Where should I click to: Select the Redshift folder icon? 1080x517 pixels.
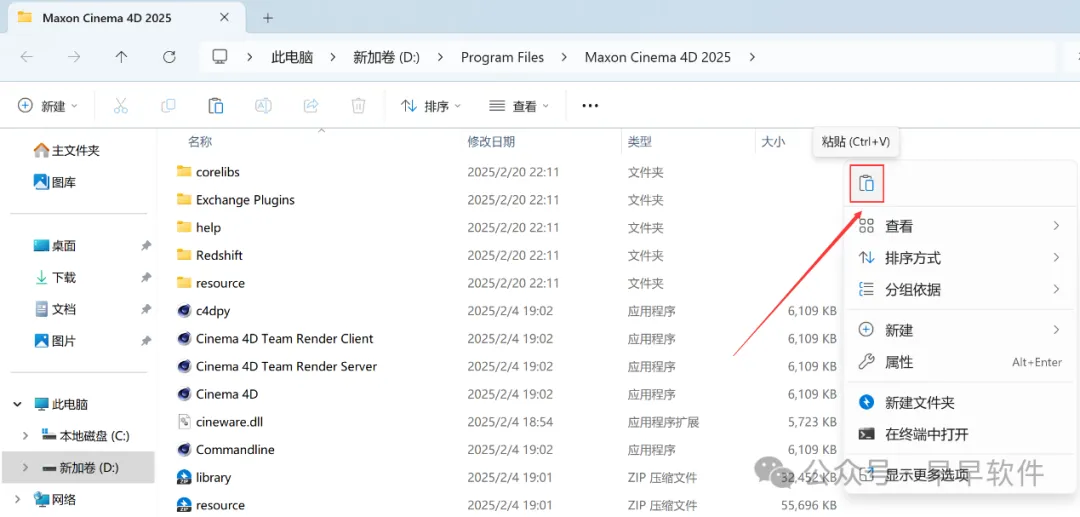pos(183,255)
